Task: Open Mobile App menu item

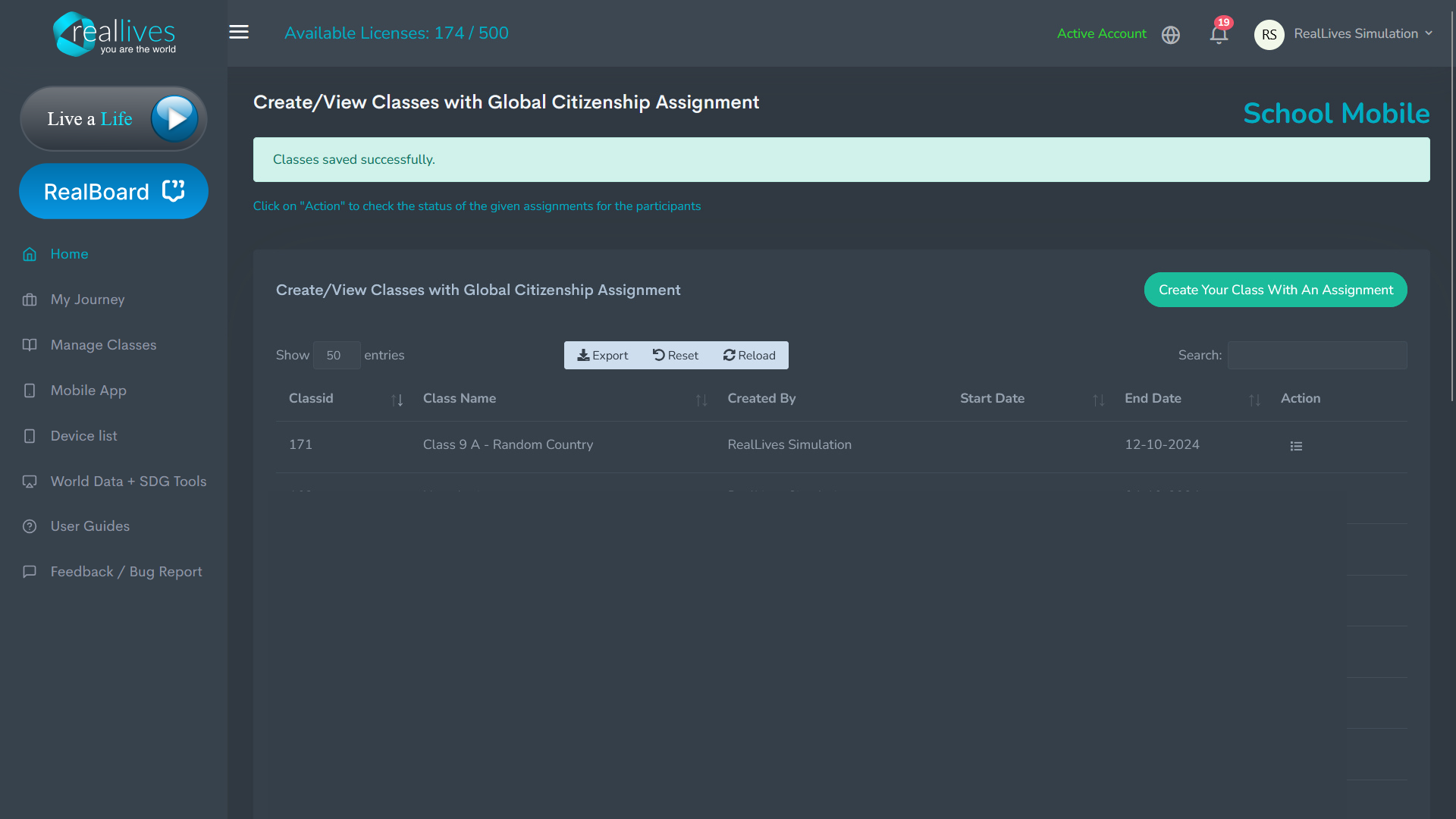Action: tap(88, 391)
